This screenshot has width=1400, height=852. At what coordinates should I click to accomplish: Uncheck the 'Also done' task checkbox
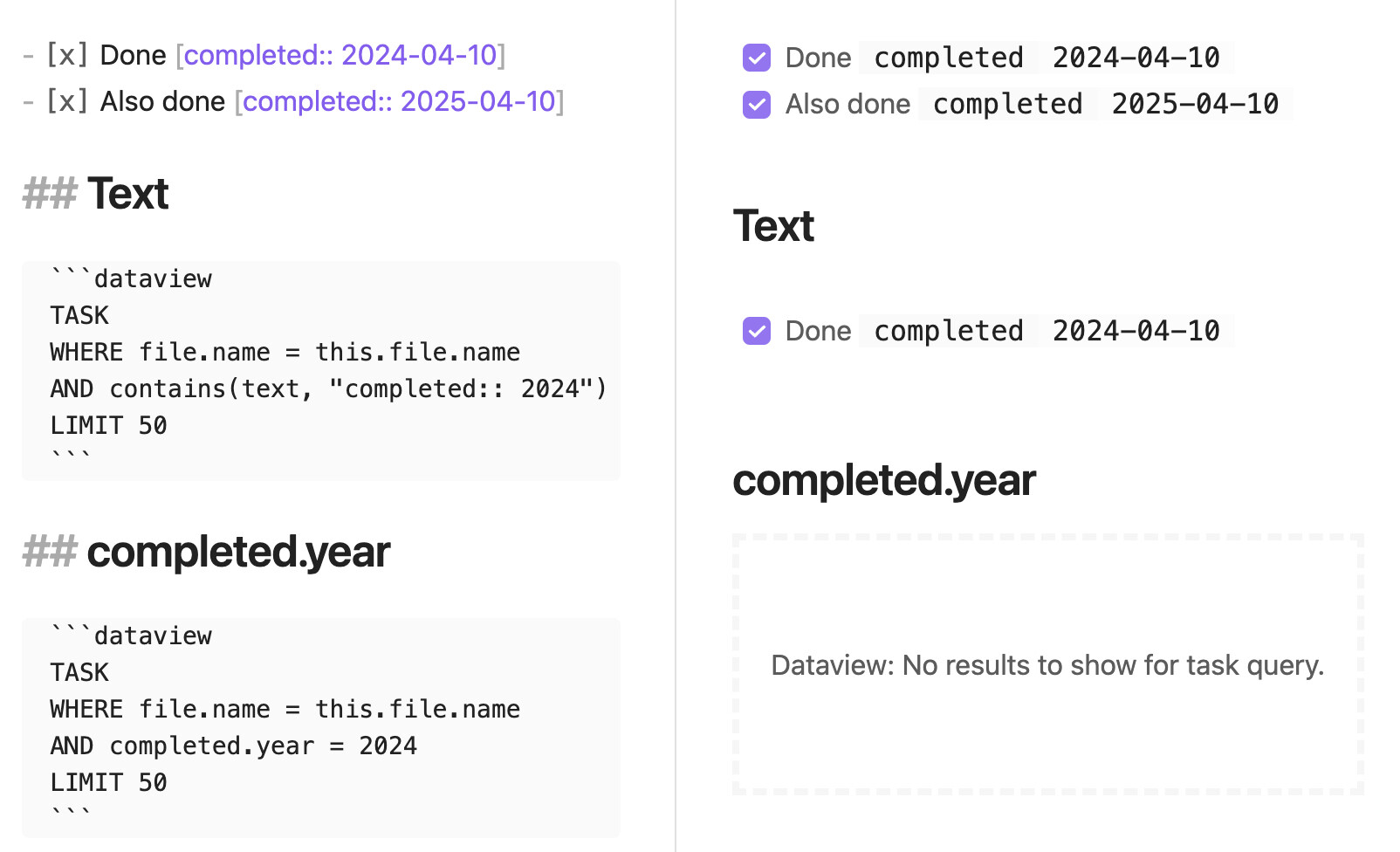(x=756, y=104)
